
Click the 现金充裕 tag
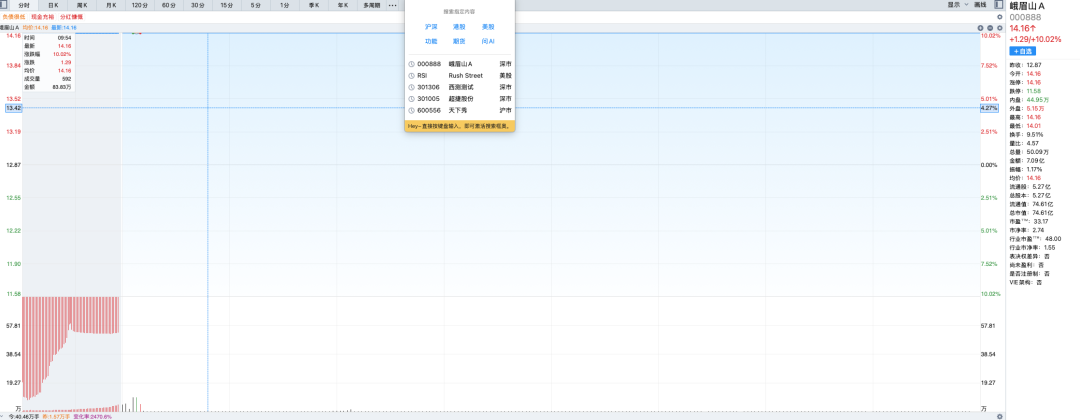click(x=42, y=16)
